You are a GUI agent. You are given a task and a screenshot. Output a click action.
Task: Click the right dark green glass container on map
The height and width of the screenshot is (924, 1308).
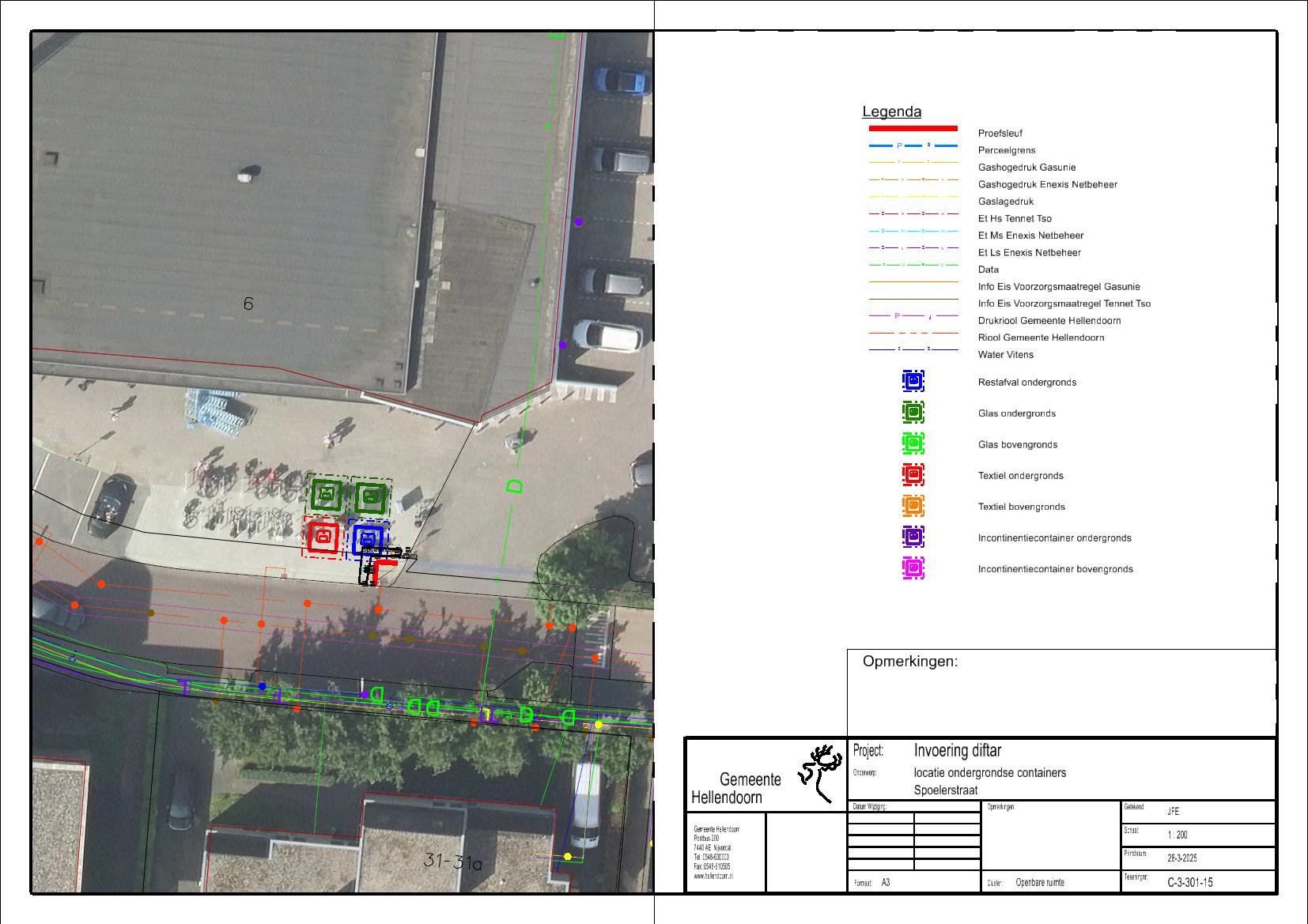(x=370, y=497)
